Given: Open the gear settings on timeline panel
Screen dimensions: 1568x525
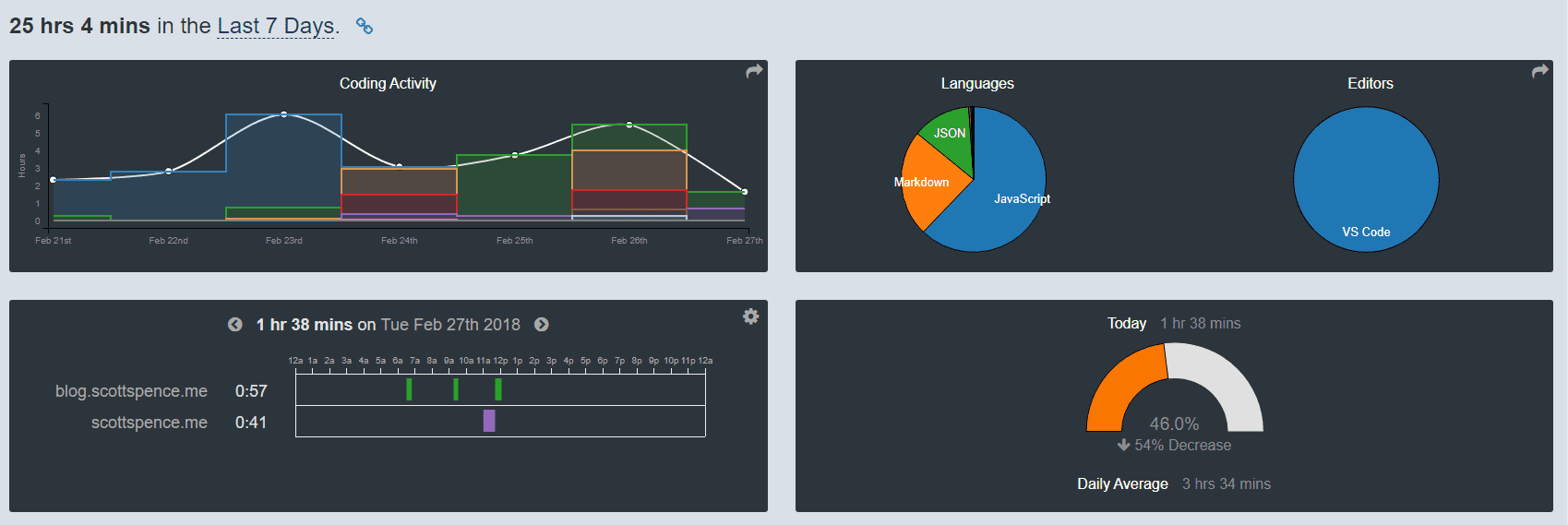Looking at the screenshot, I should pyautogui.click(x=751, y=316).
